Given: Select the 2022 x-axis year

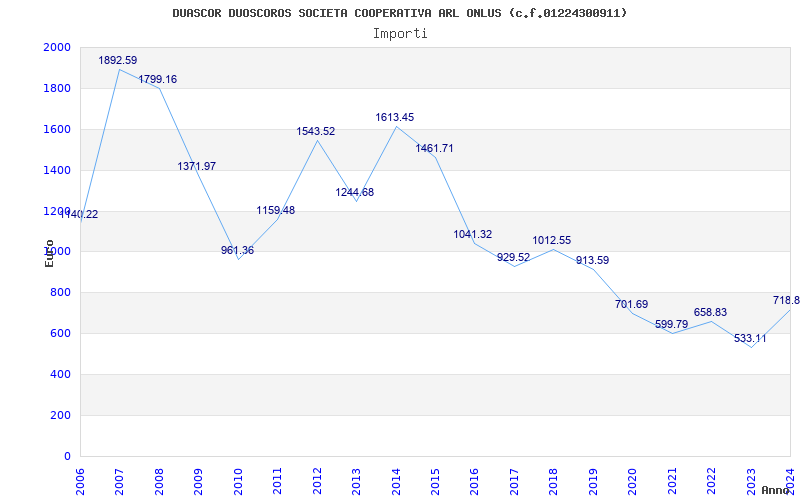Looking at the screenshot, I should click(711, 481).
